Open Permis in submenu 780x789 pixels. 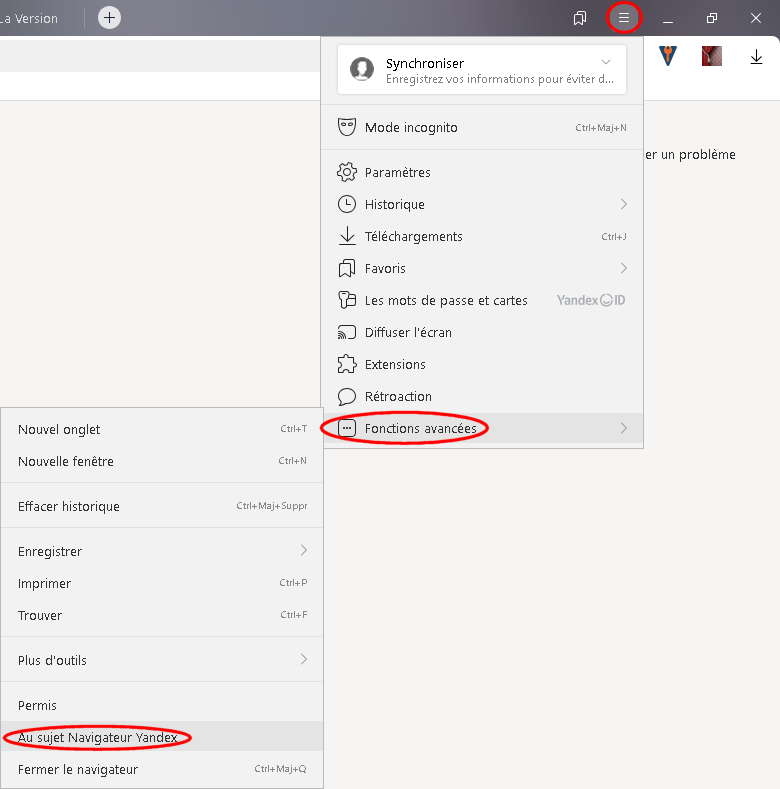[162, 705]
